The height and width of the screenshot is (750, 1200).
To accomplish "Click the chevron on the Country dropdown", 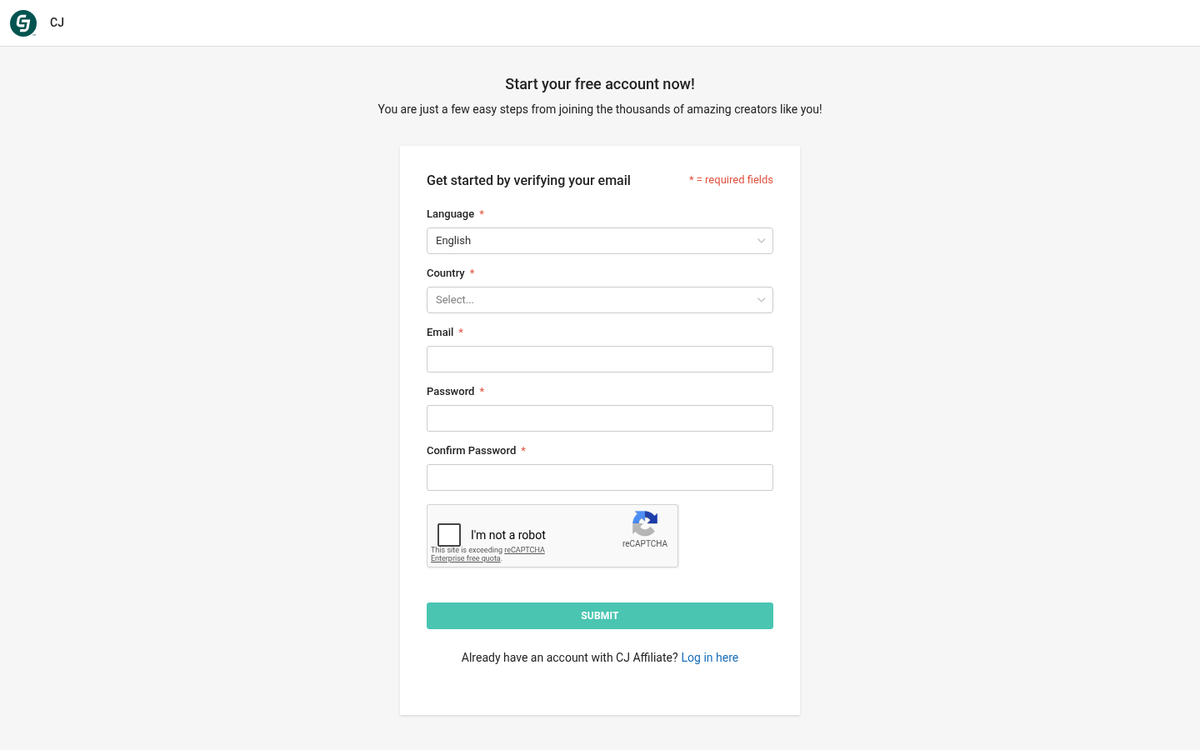I will coord(761,299).
